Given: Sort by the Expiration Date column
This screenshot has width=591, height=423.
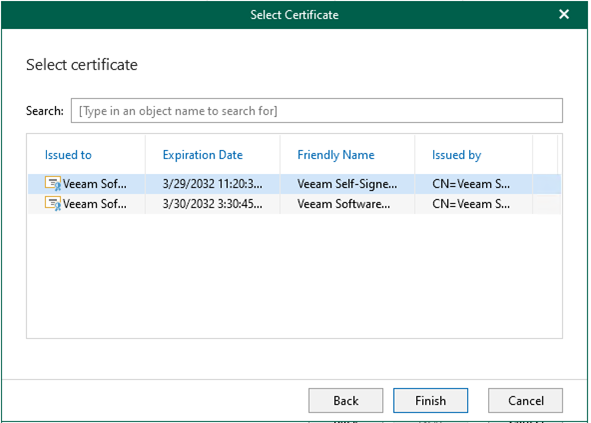Looking at the screenshot, I should click(x=203, y=155).
